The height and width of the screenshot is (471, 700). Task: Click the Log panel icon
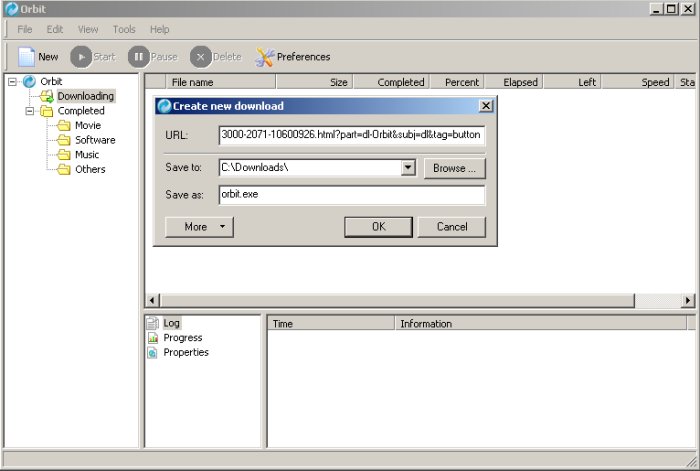[153, 323]
